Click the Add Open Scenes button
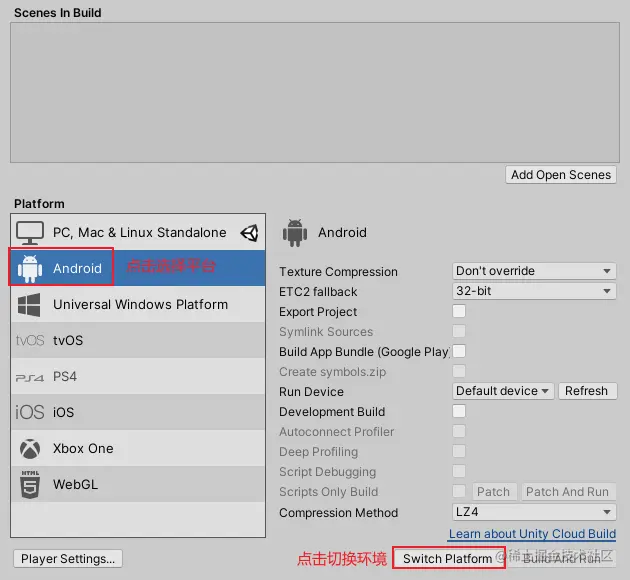Screen dimensions: 630x580 point(561,175)
